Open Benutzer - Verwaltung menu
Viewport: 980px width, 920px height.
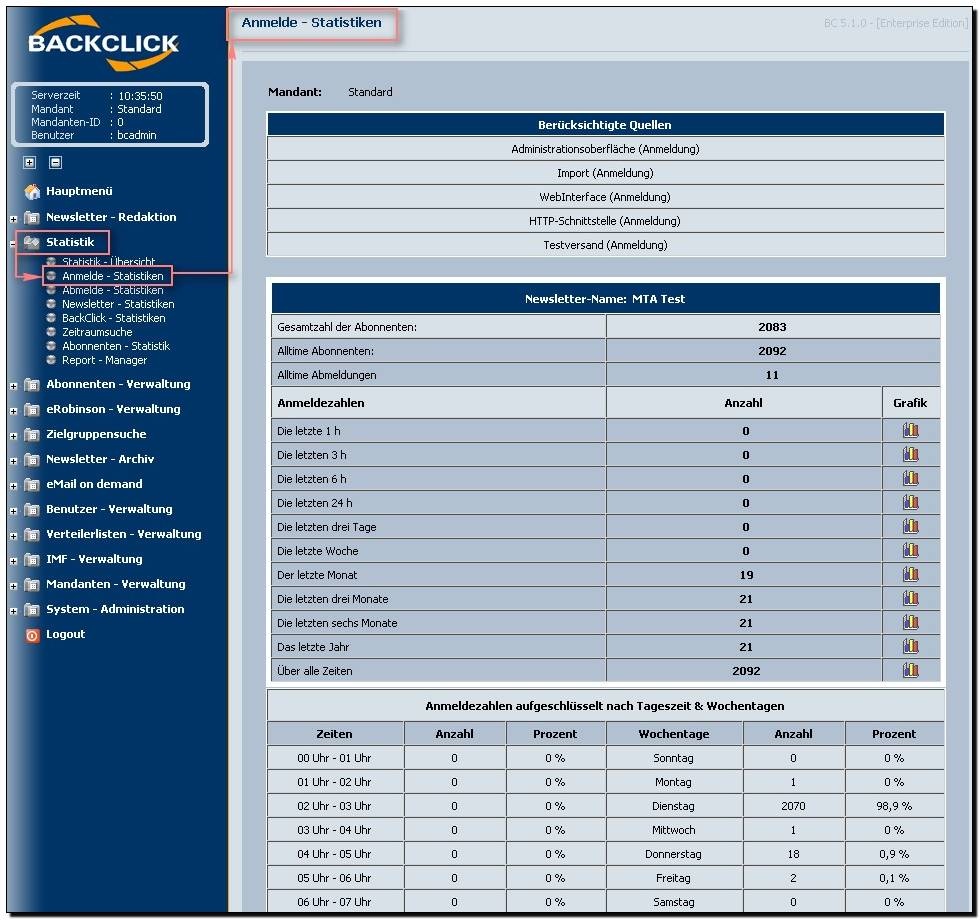109,509
